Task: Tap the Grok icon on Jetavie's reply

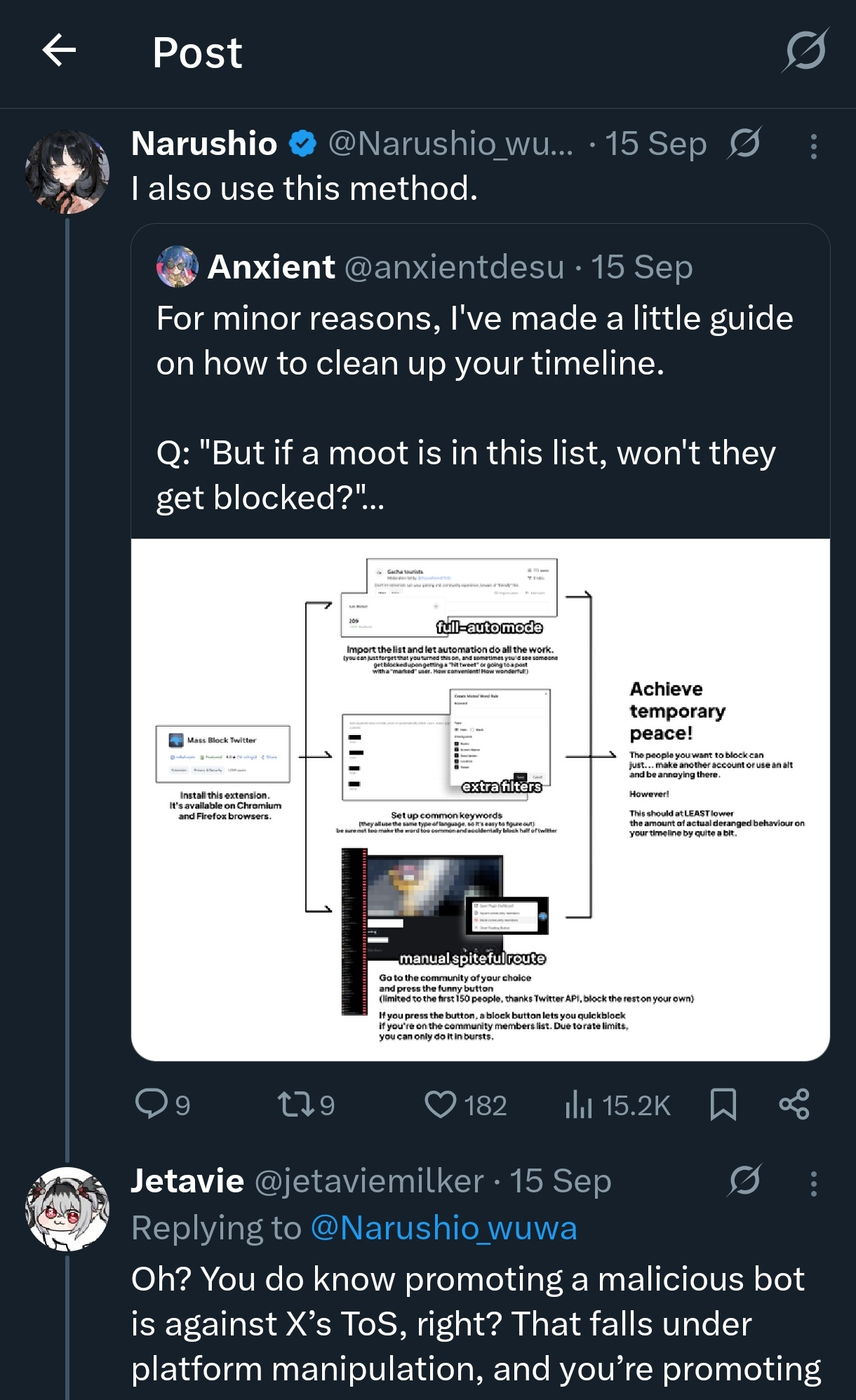Action: tap(744, 1180)
